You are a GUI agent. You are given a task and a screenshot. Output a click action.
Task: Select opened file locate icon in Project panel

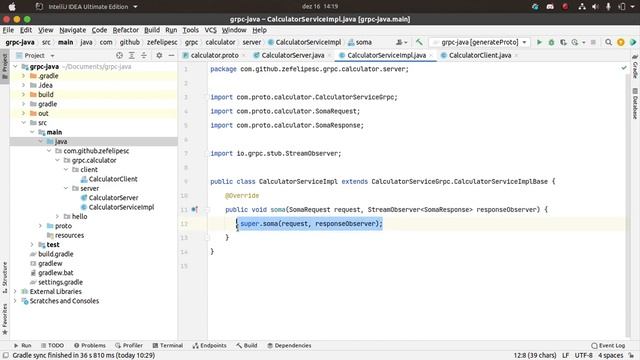tap(119, 55)
